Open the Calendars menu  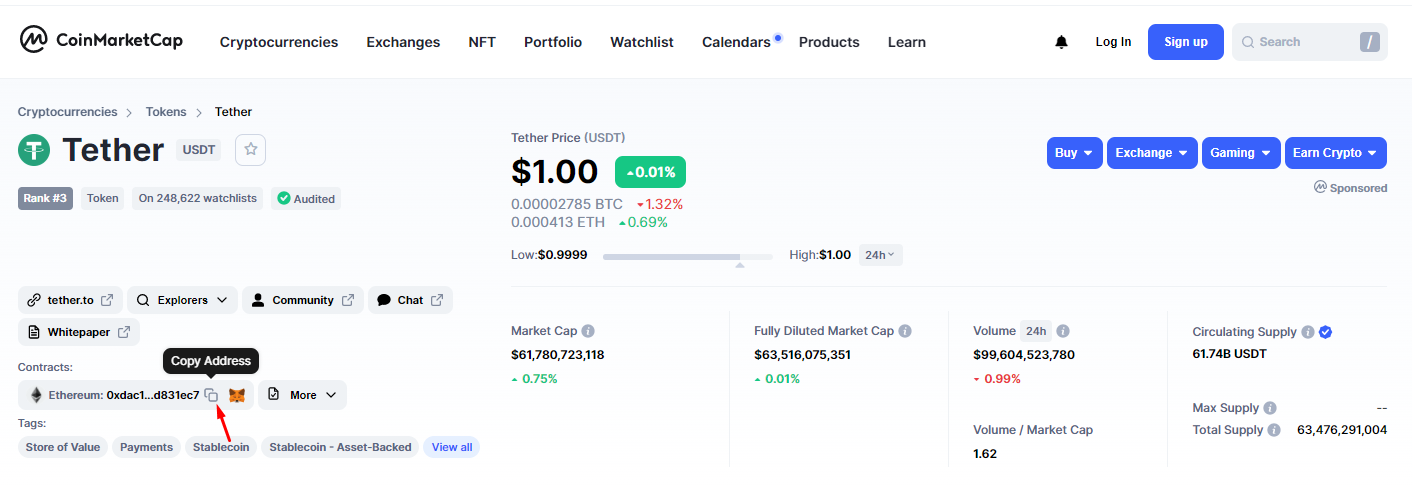click(x=736, y=42)
